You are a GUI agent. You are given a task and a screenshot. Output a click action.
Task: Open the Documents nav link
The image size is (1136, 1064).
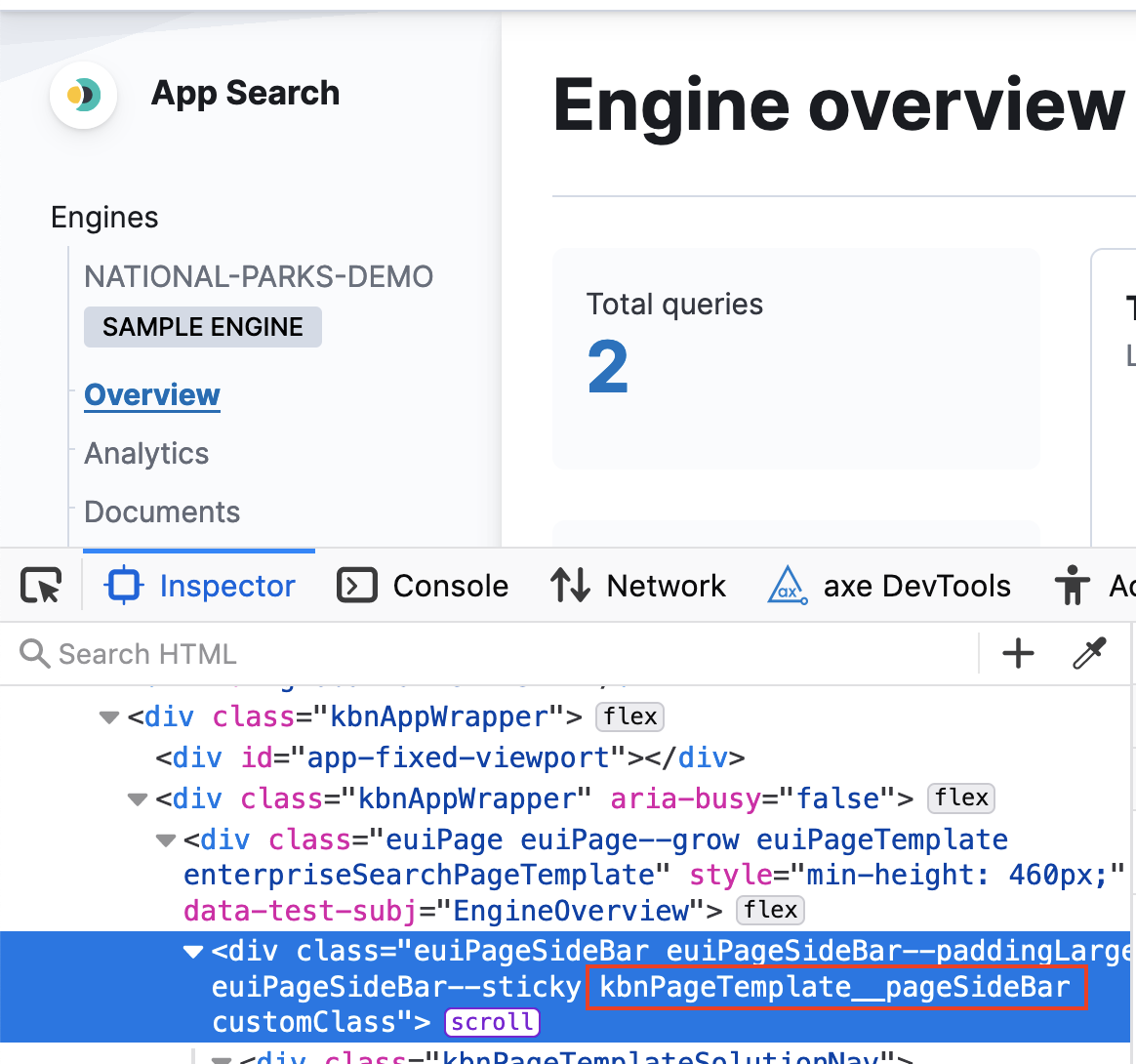[x=162, y=512]
